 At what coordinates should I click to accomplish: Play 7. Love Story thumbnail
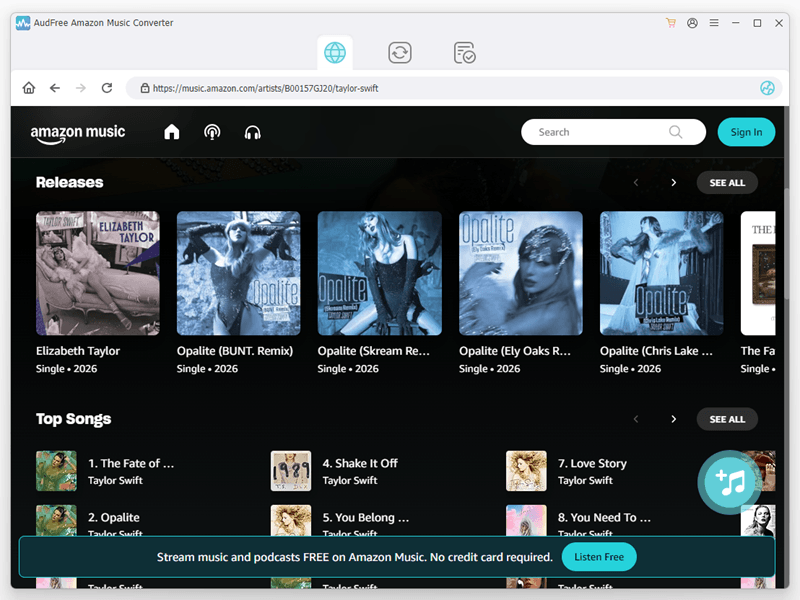526,470
